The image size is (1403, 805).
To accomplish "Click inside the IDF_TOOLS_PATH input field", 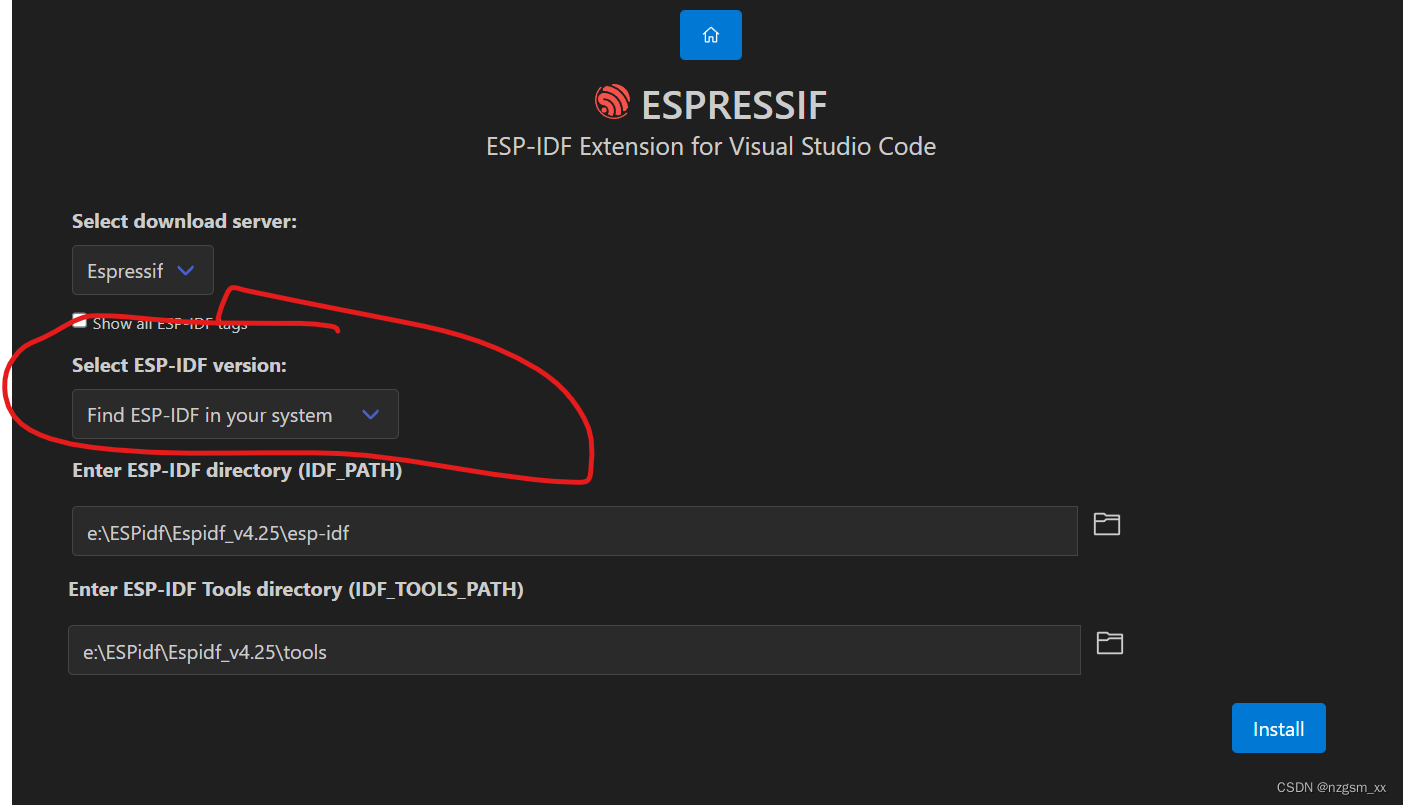I will tap(573, 650).
